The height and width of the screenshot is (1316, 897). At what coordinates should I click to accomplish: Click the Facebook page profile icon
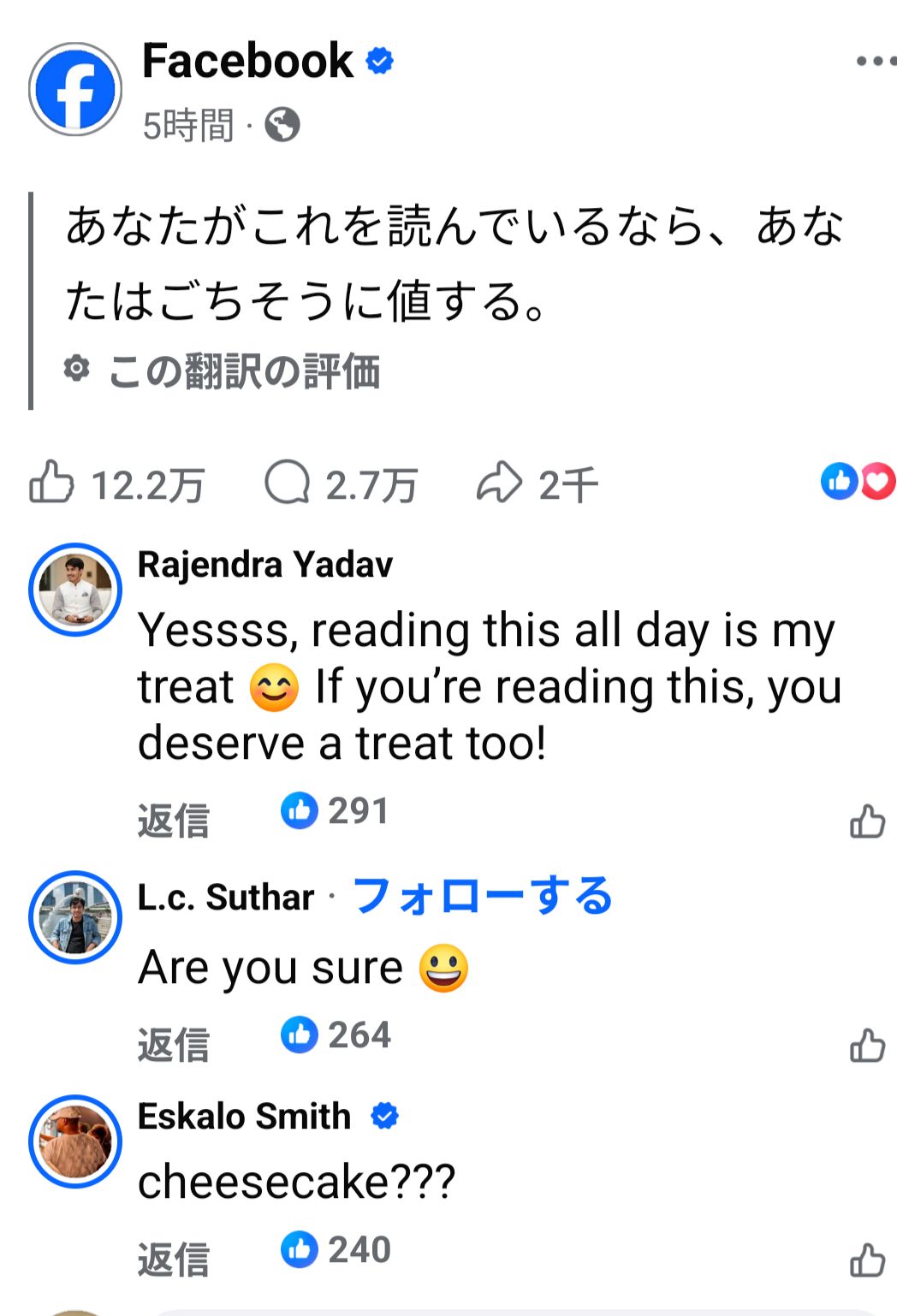tap(75, 90)
